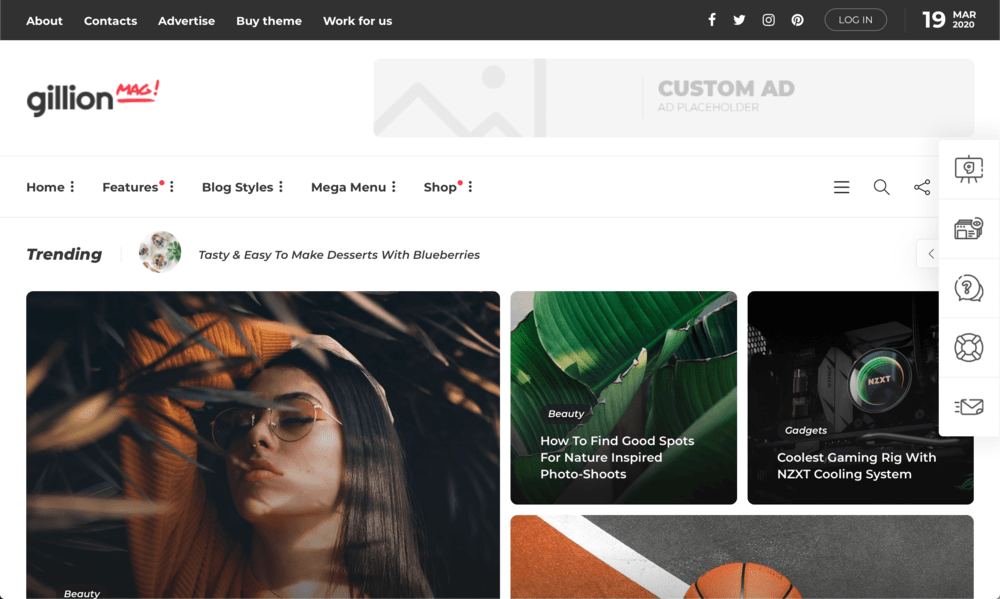Go to the About page
Screen dimensions: 1000x599
click(44, 20)
